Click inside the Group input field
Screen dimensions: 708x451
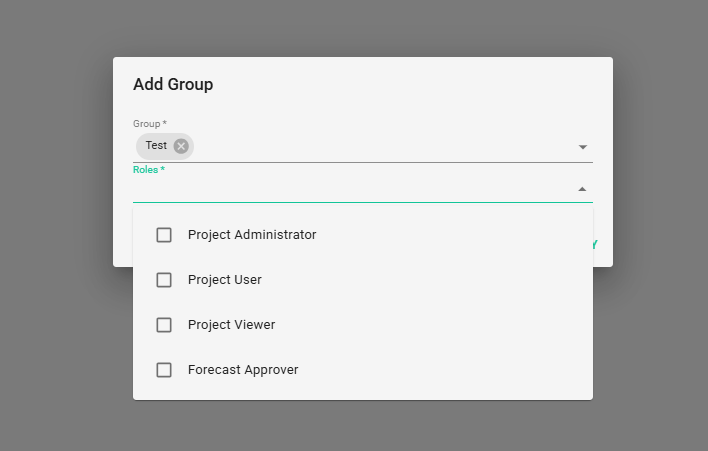pos(380,147)
